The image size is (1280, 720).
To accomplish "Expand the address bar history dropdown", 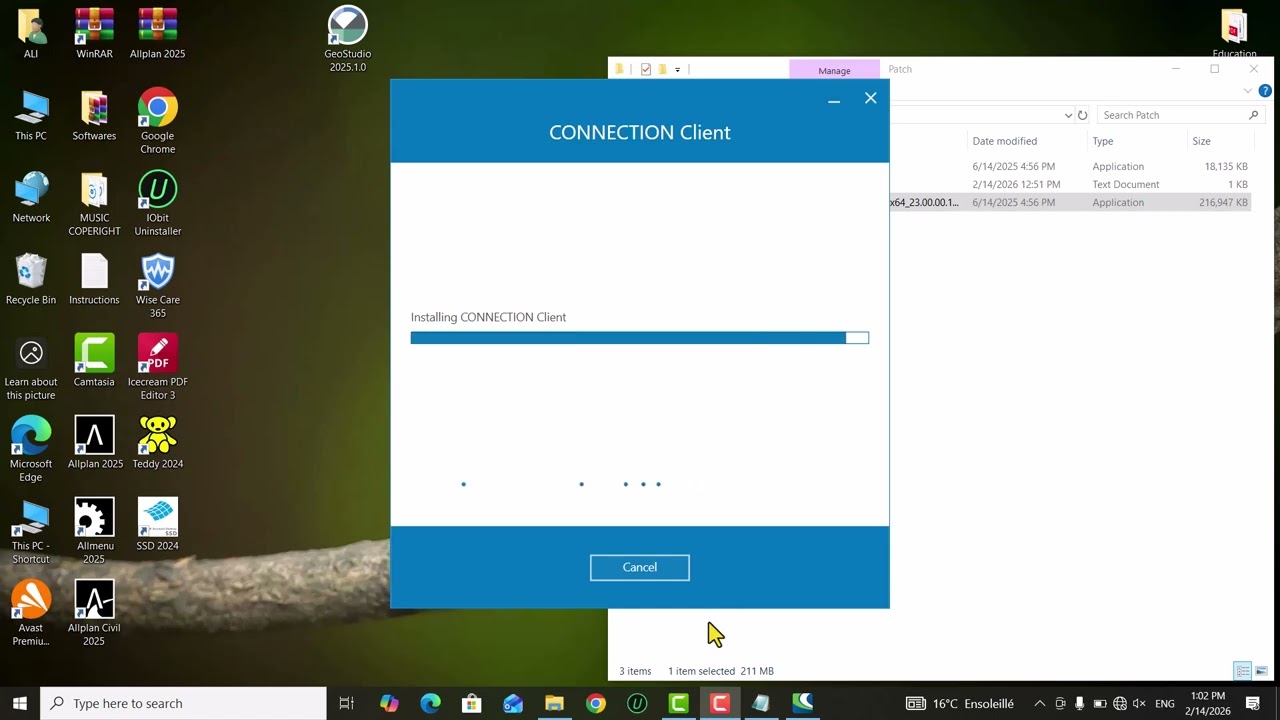I will click(1068, 115).
